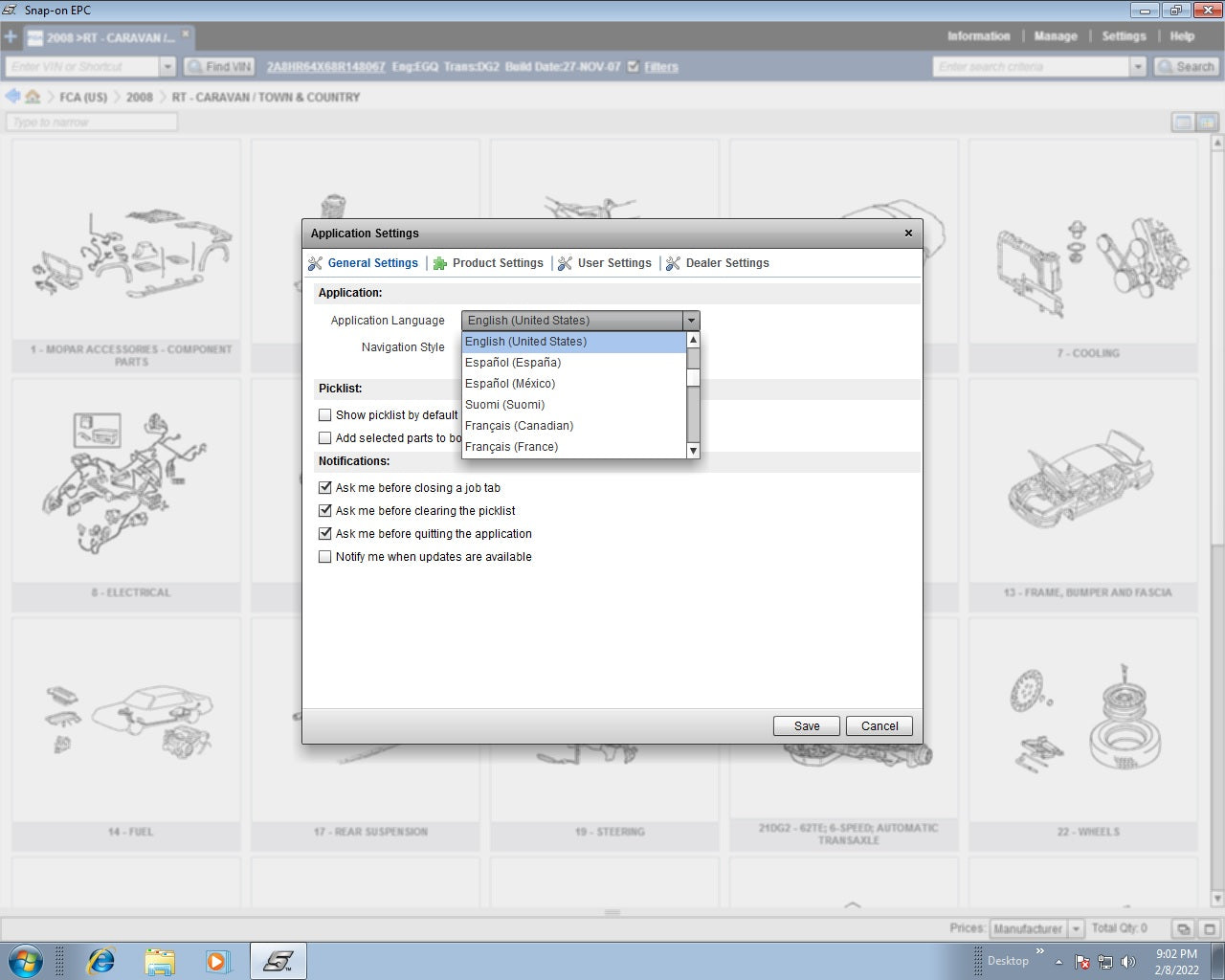Choose Español (España) language
1225x980 pixels.
pyautogui.click(x=573, y=363)
